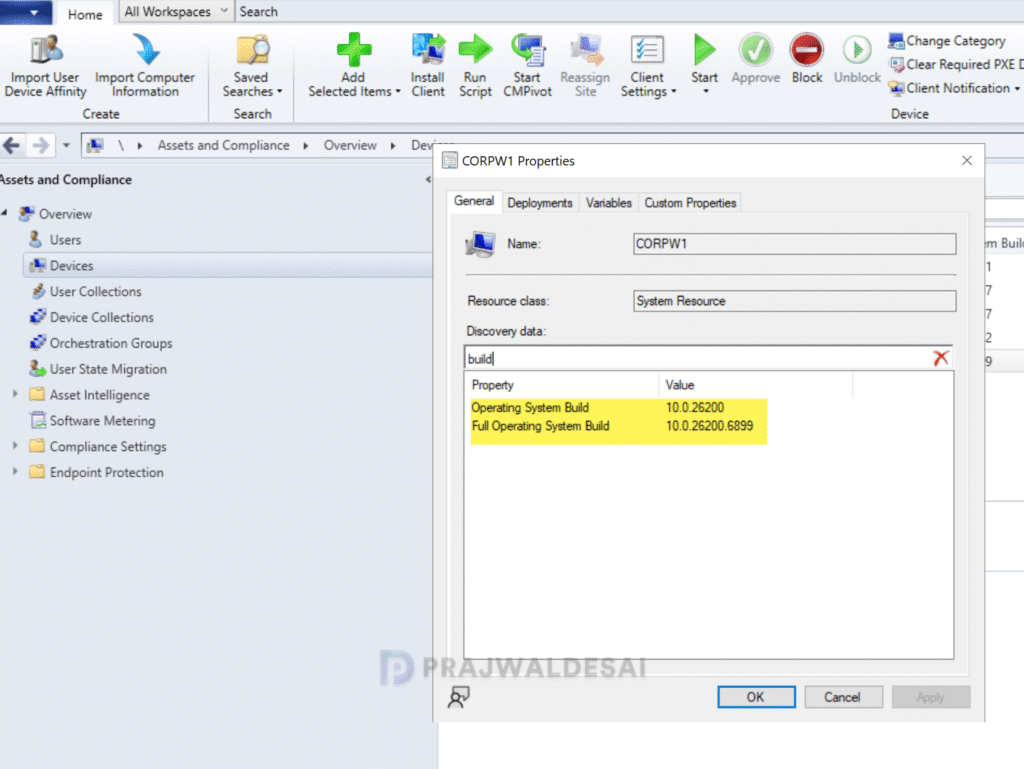Clear the filter with red X
Image resolution: width=1024 pixels, height=769 pixels.
point(940,358)
